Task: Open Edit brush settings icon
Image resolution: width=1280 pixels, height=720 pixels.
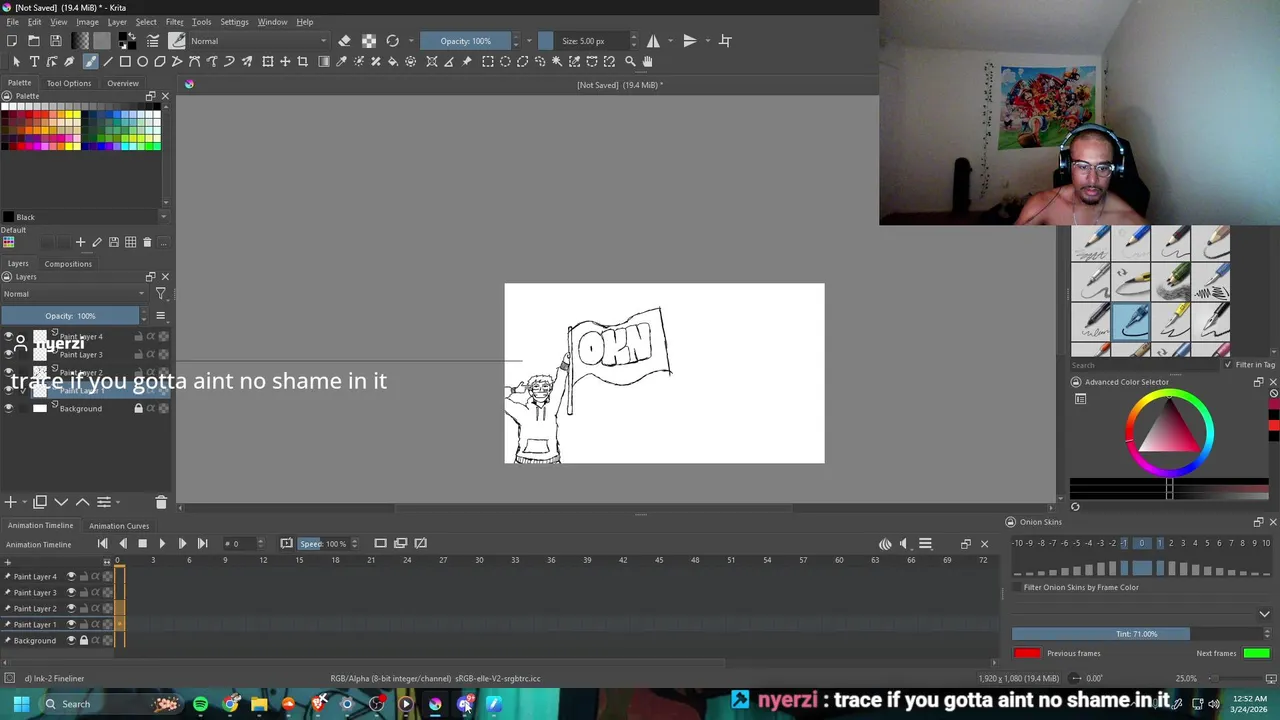Action: pos(153,41)
